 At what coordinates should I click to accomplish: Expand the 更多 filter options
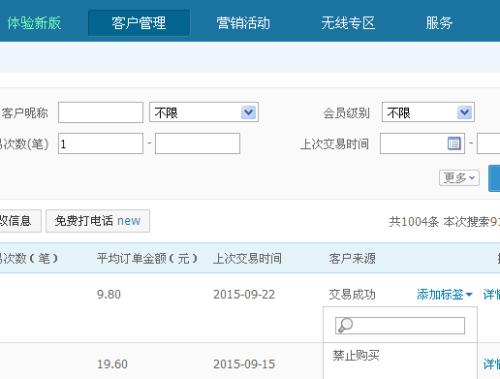459,178
